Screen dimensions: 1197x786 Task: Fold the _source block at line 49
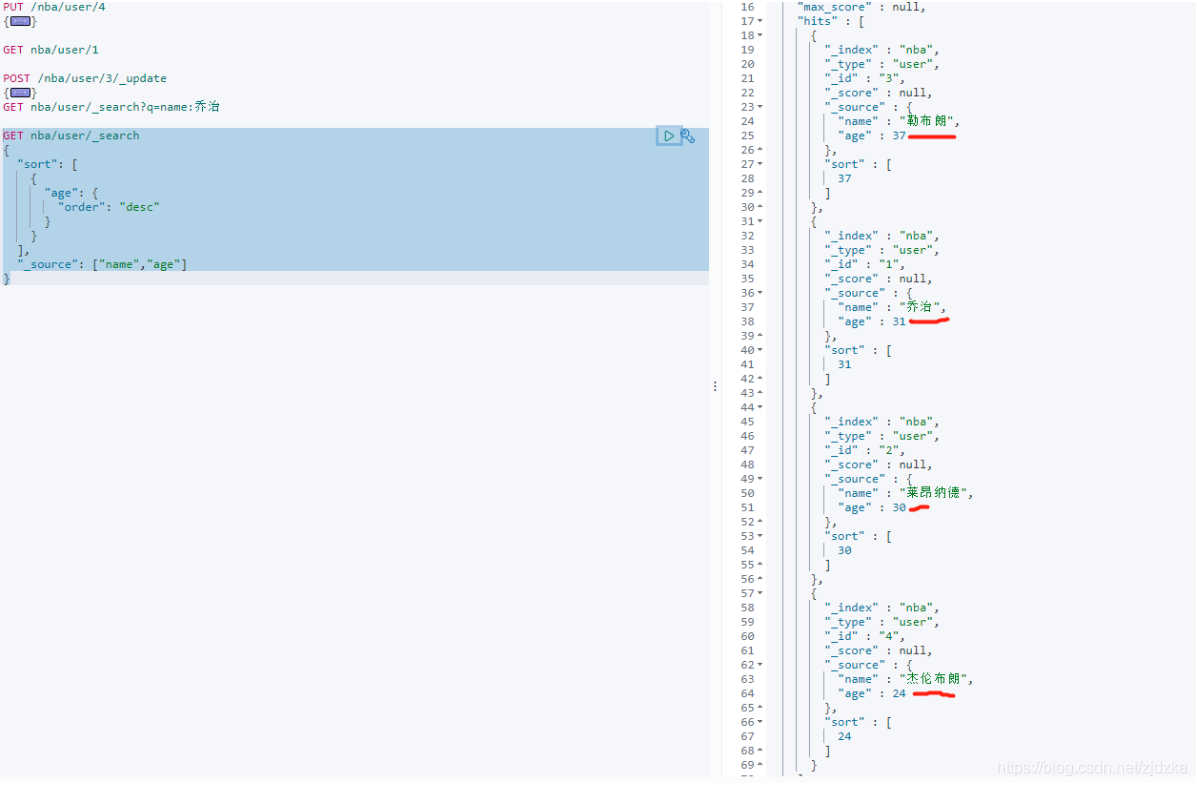coord(760,479)
